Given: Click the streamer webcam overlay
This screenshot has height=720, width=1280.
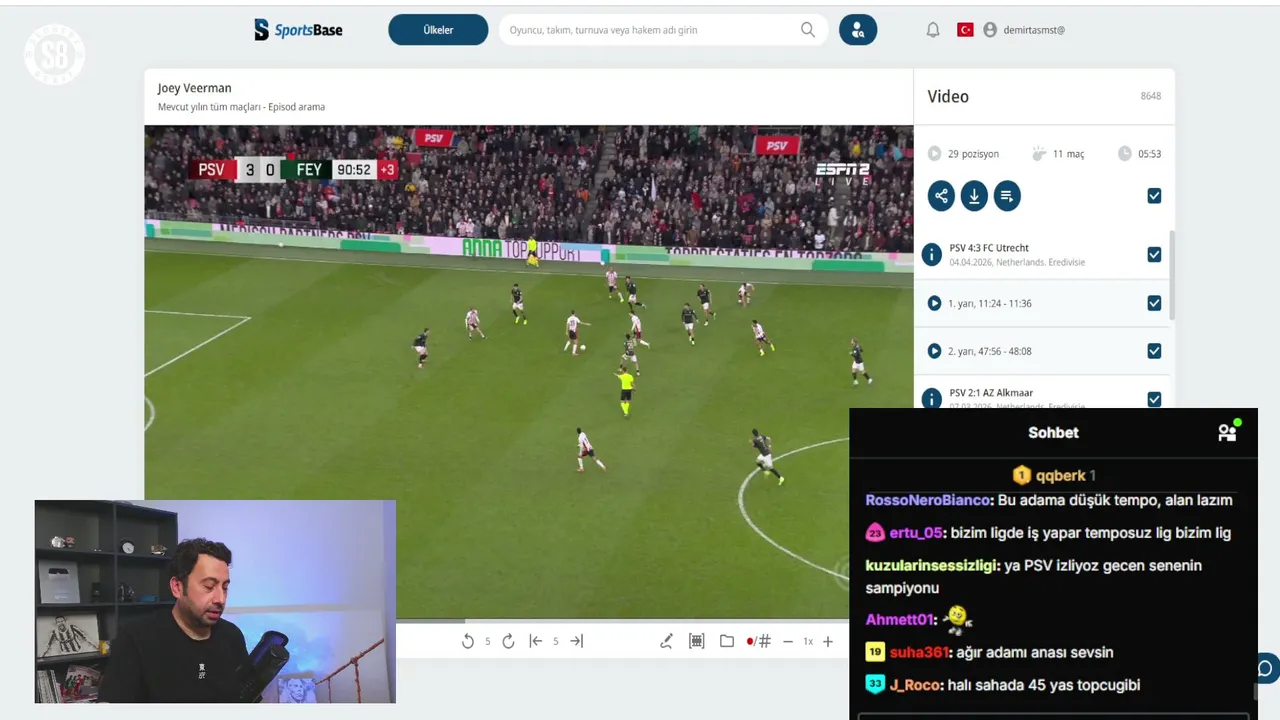Looking at the screenshot, I should 215,602.
